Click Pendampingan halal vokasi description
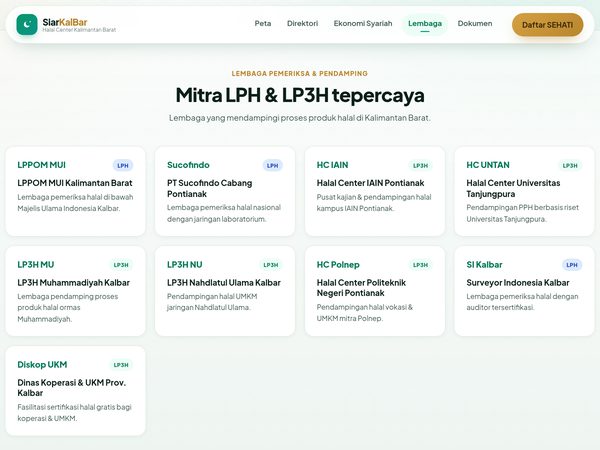 click(x=365, y=313)
